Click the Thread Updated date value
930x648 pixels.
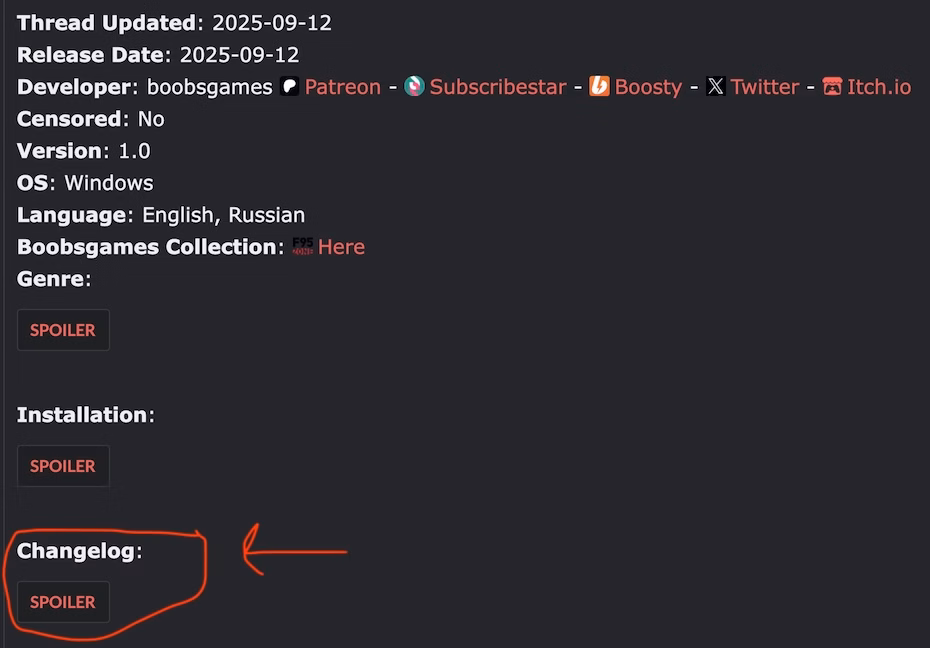pyautogui.click(x=271, y=23)
